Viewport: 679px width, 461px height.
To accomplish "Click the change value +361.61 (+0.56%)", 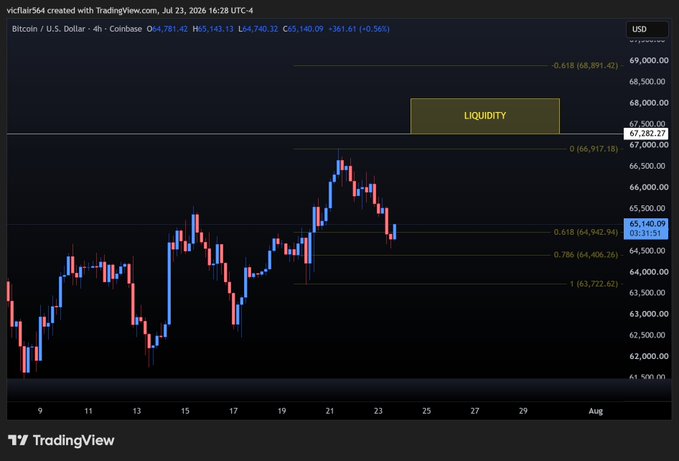I will click(359, 29).
